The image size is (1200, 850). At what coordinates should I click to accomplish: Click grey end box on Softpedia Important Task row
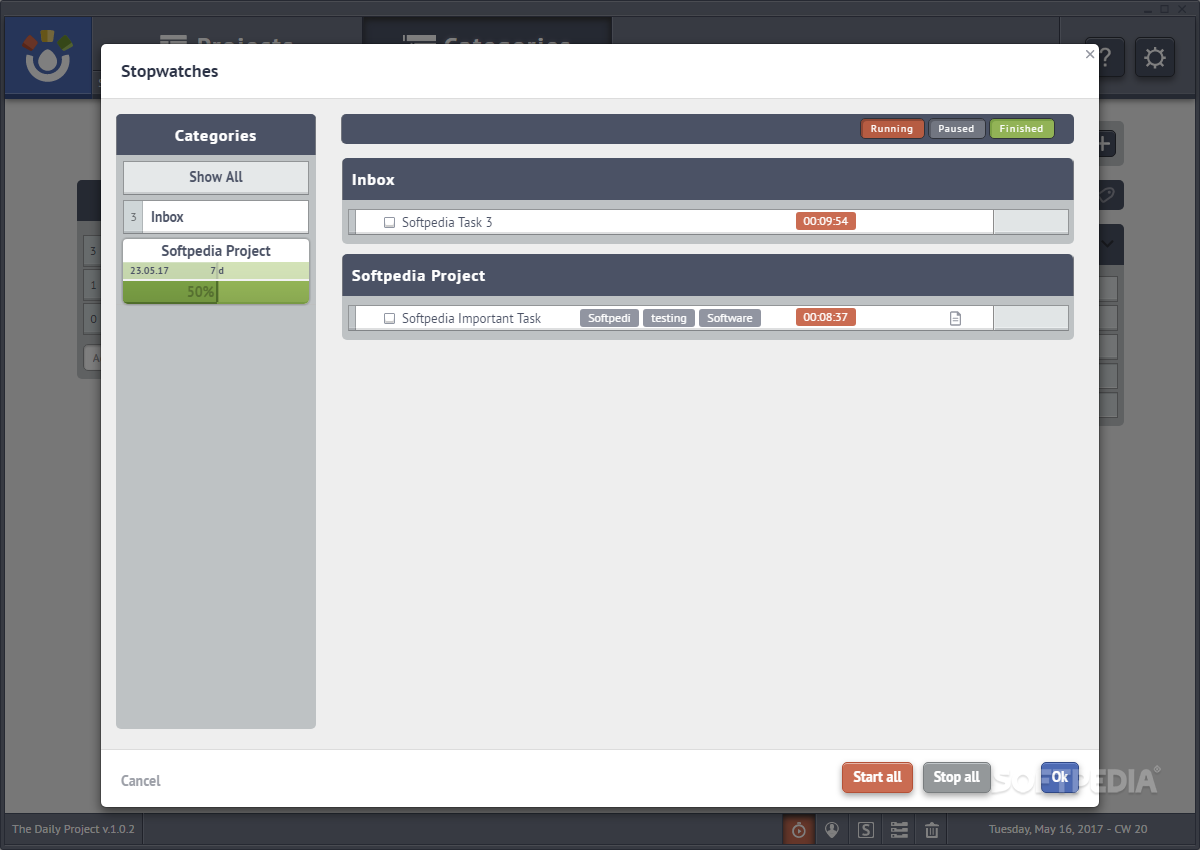[1031, 318]
